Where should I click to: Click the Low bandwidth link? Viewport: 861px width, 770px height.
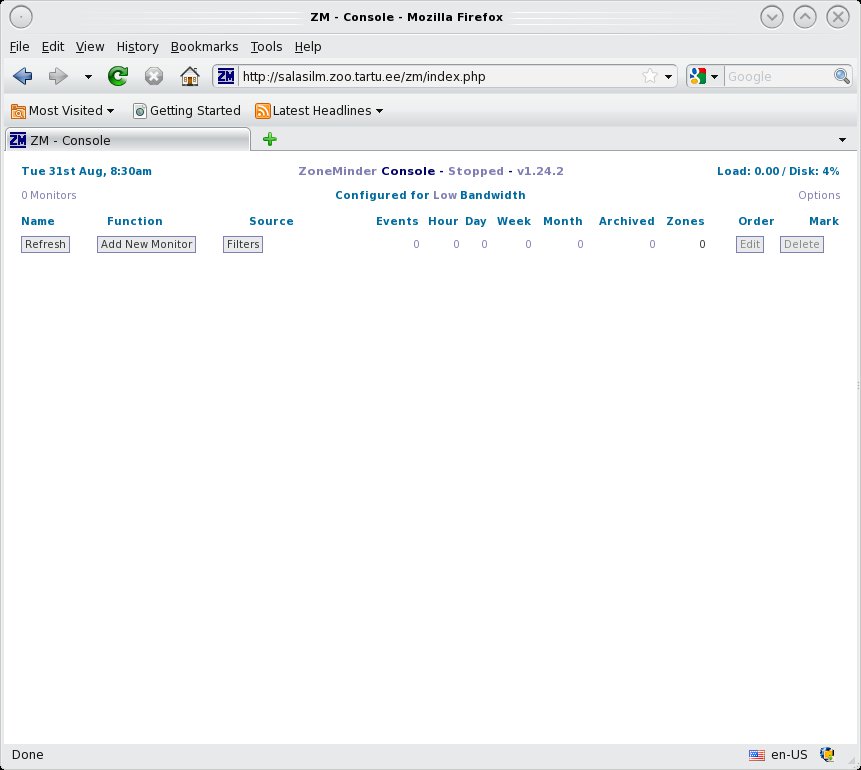point(445,195)
